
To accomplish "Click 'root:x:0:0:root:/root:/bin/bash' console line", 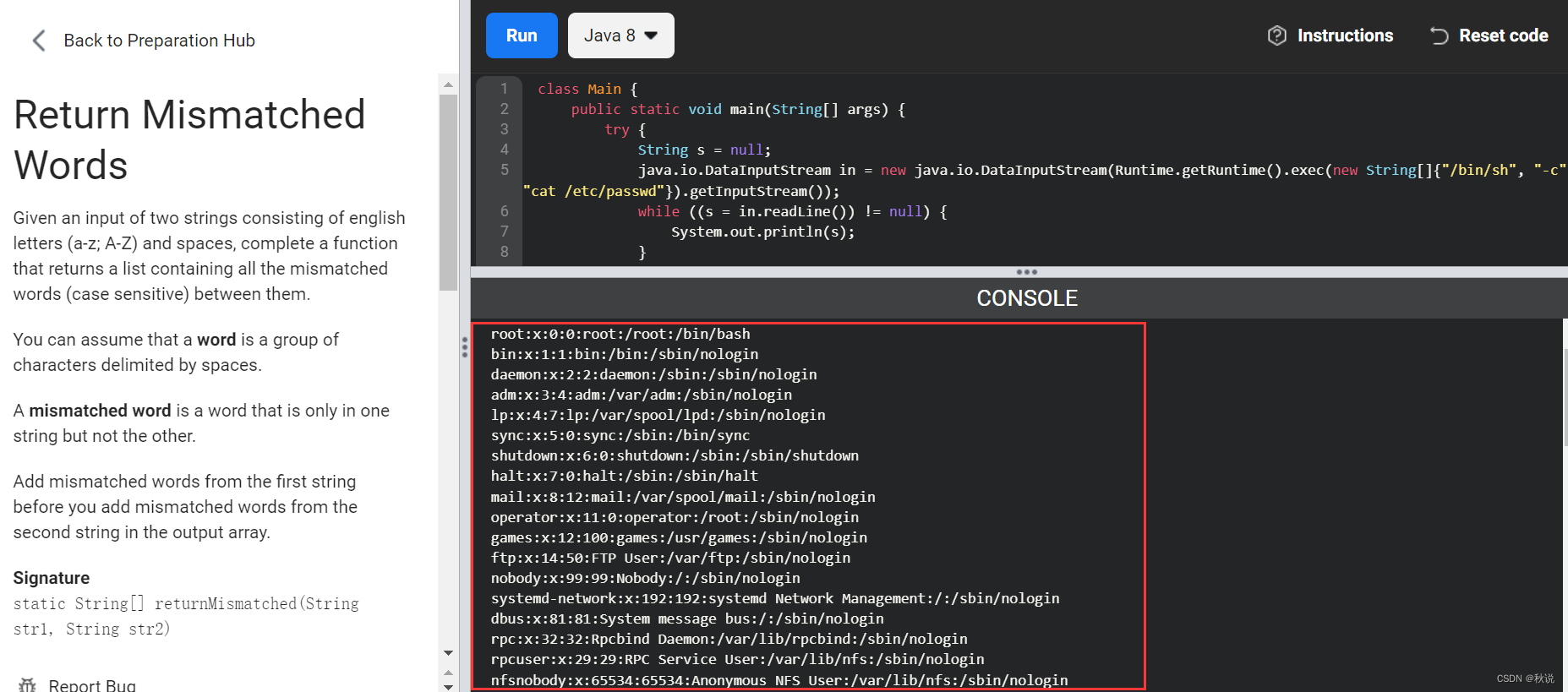I will (x=620, y=334).
